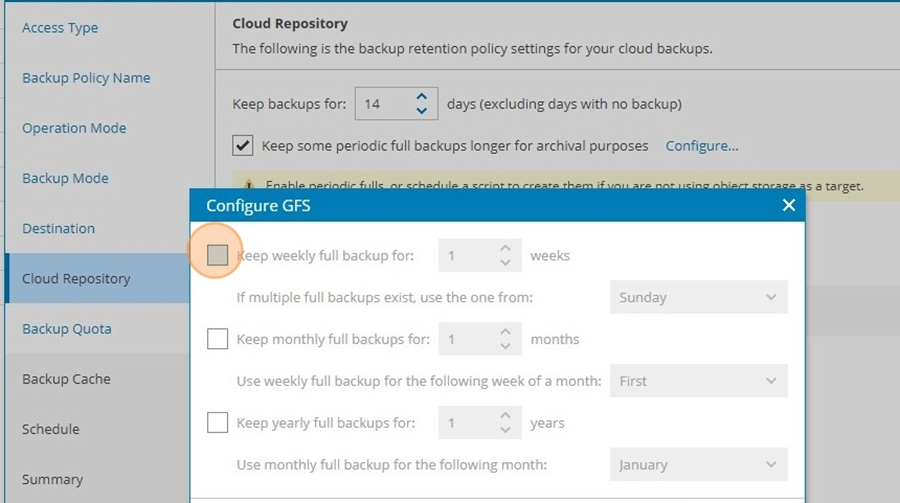900x503 pixels.
Task: Go to the Access Type step
Action: [x=60, y=28]
